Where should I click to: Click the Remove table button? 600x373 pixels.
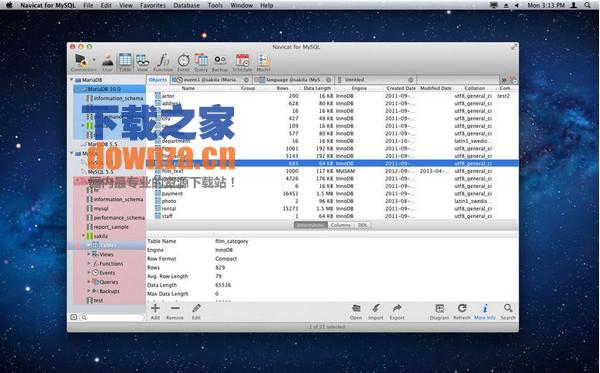point(175,312)
